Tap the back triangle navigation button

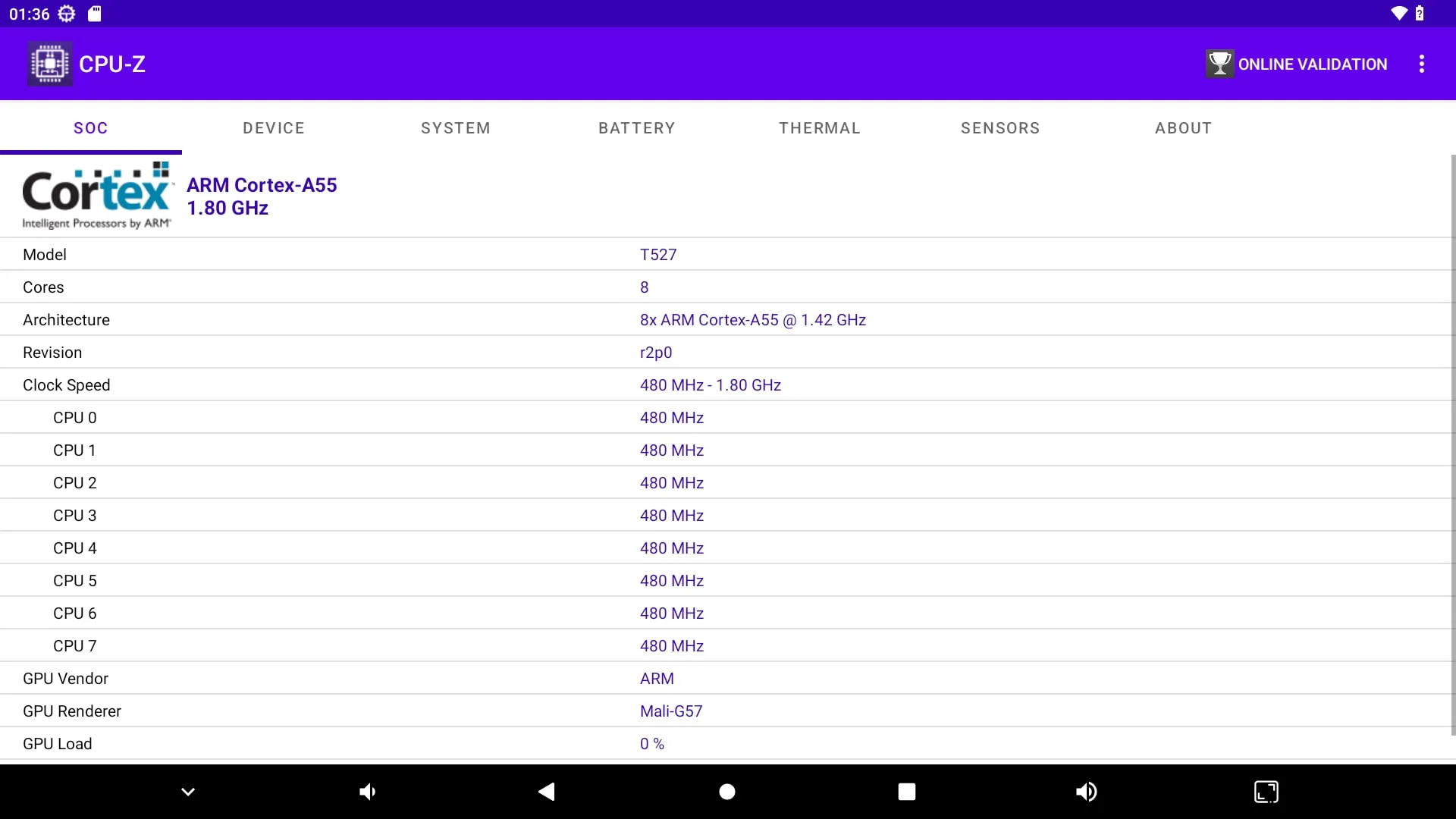547,792
